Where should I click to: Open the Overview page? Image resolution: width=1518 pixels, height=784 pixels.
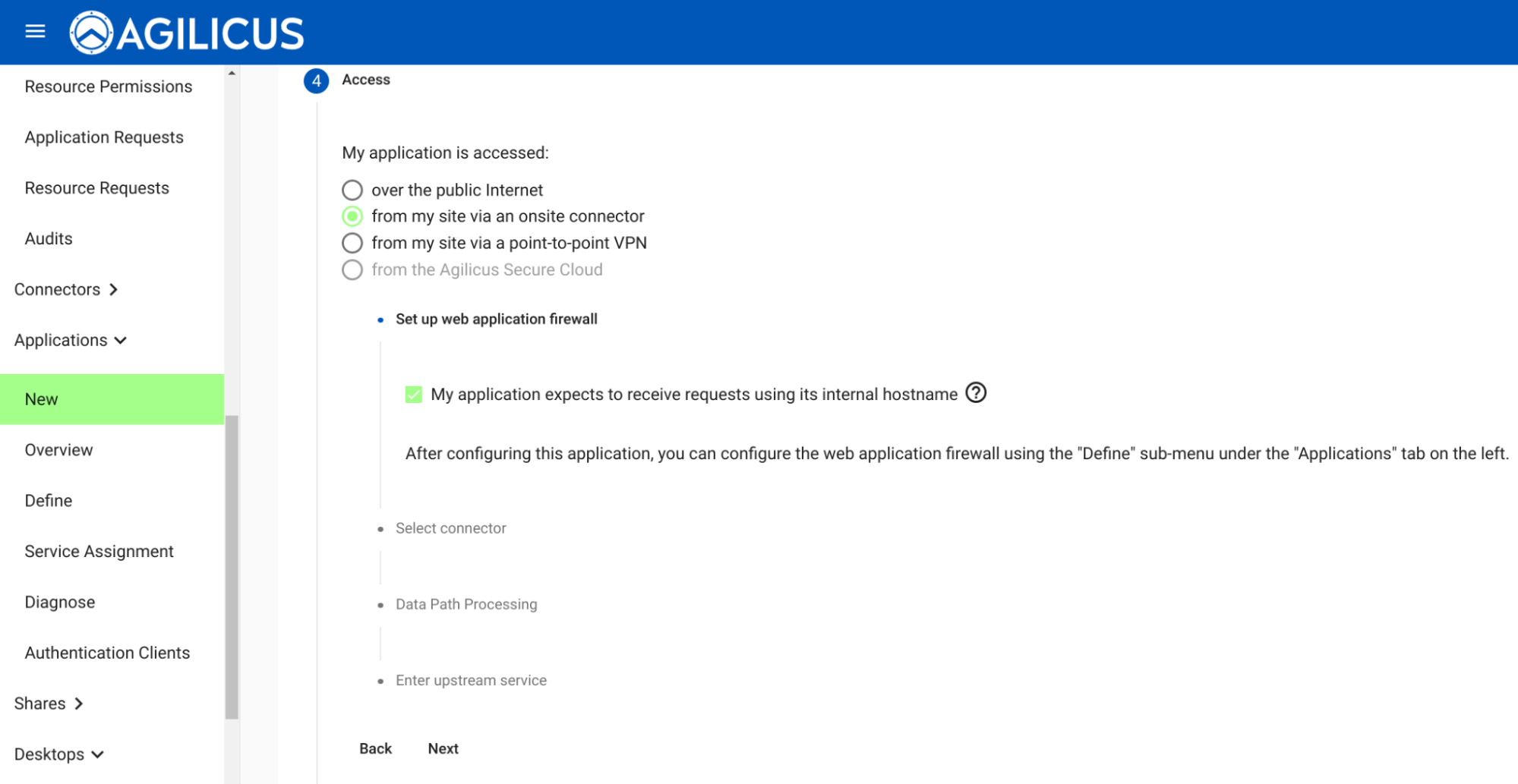(58, 450)
